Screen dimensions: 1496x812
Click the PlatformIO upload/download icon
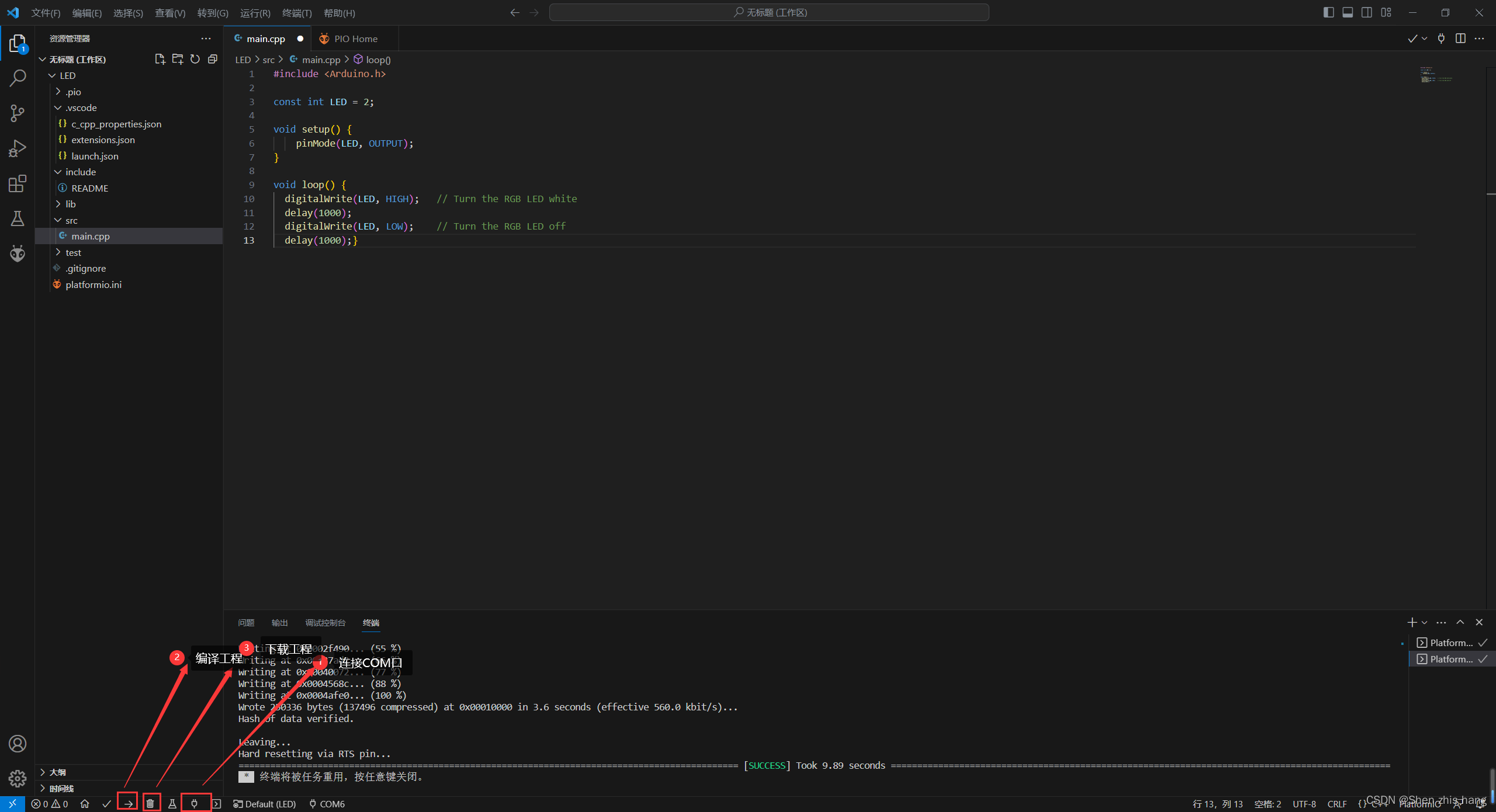[127, 803]
